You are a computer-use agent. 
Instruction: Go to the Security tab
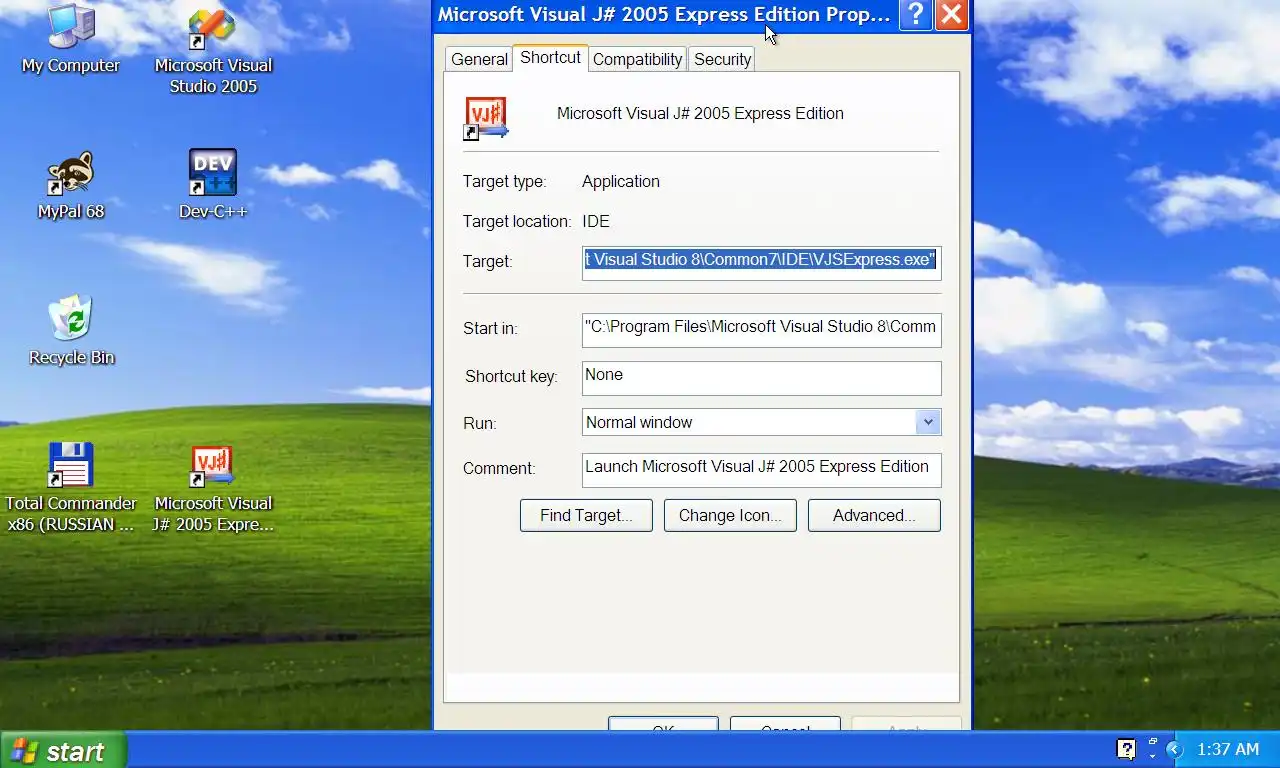pyautogui.click(x=722, y=59)
